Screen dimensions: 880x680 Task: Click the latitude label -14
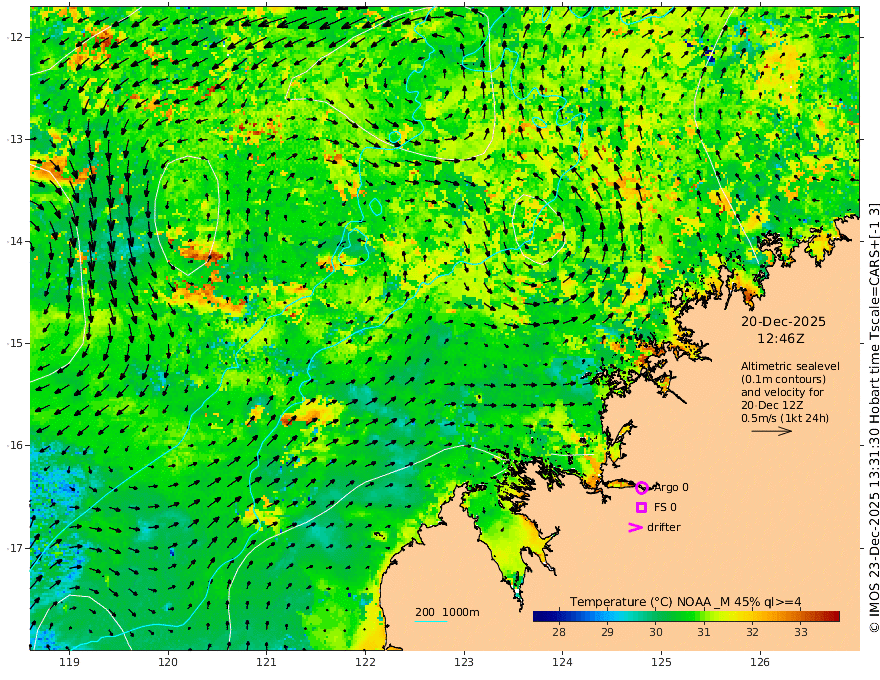[x=15, y=241]
